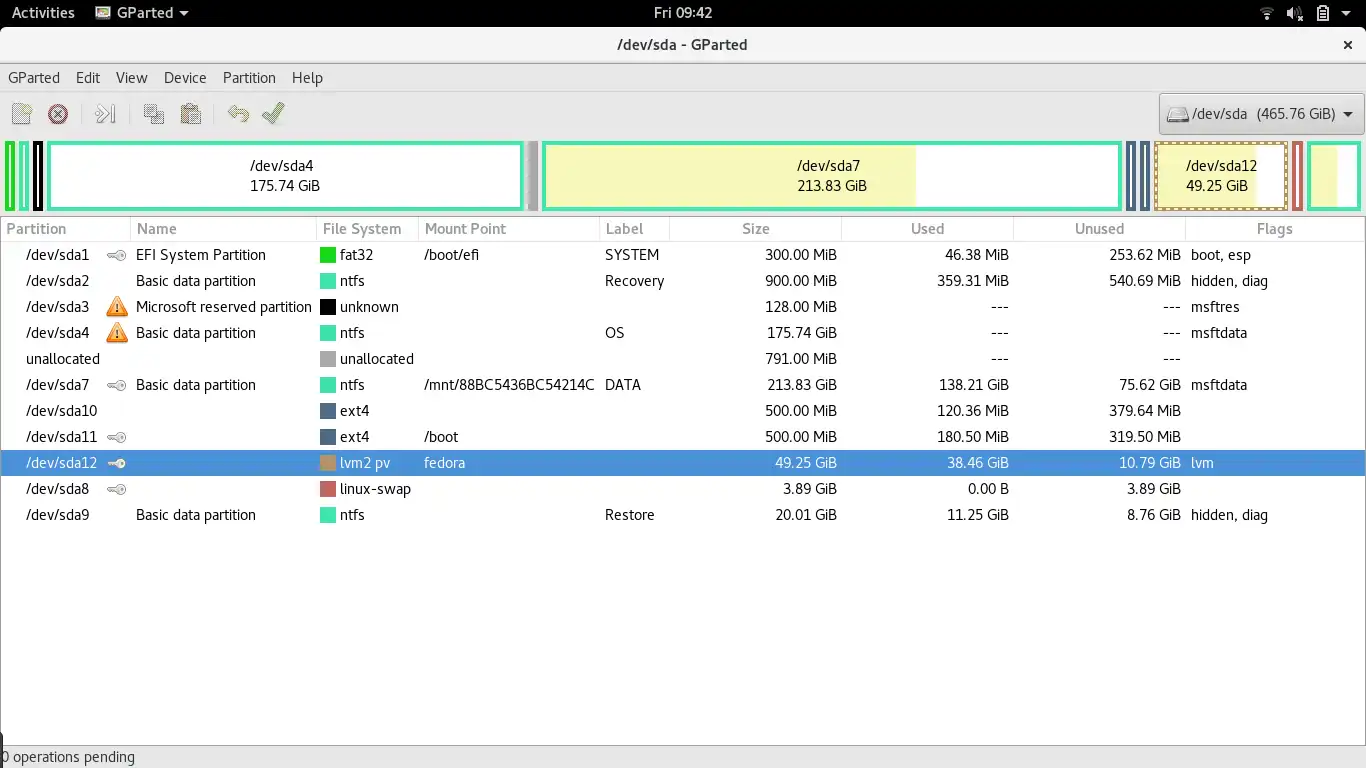Viewport: 1366px width, 768px height.
Task: Open the GParted menu
Action: click(34, 78)
